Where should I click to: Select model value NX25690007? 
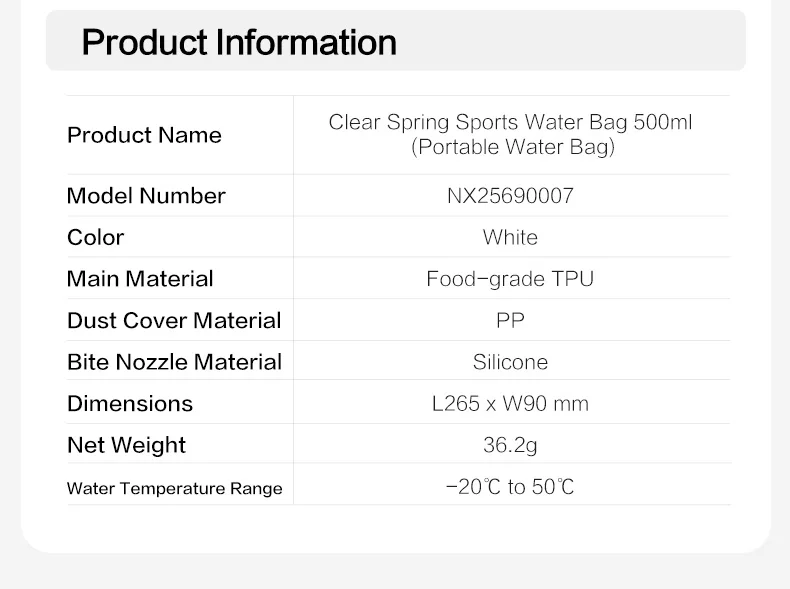[x=510, y=196]
